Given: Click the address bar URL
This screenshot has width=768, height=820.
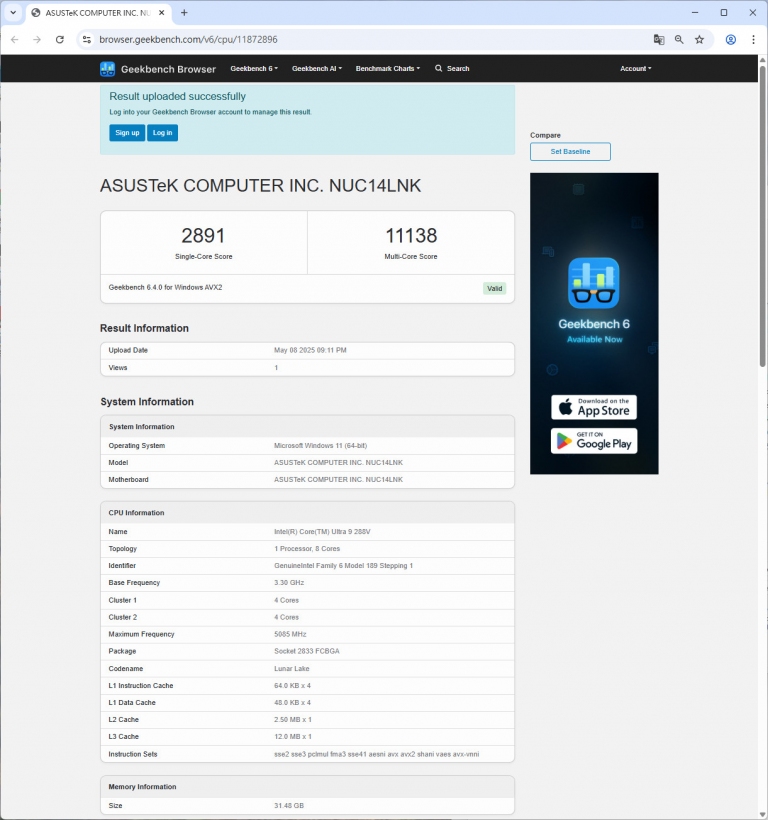Looking at the screenshot, I should tap(188, 40).
